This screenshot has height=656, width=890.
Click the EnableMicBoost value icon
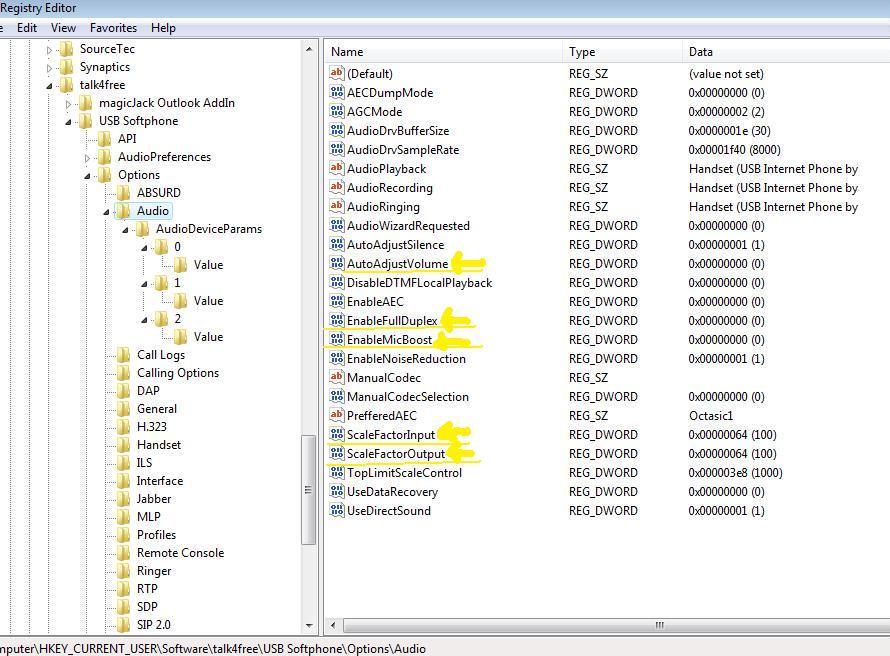pyautogui.click(x=337, y=339)
